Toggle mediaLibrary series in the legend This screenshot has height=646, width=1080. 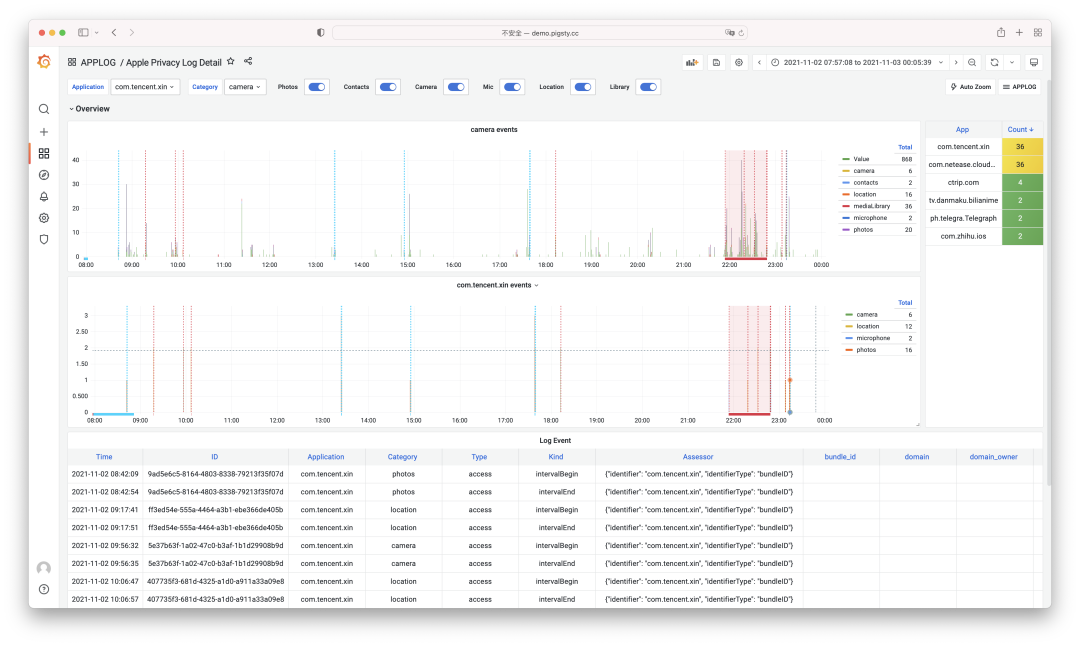pos(870,205)
